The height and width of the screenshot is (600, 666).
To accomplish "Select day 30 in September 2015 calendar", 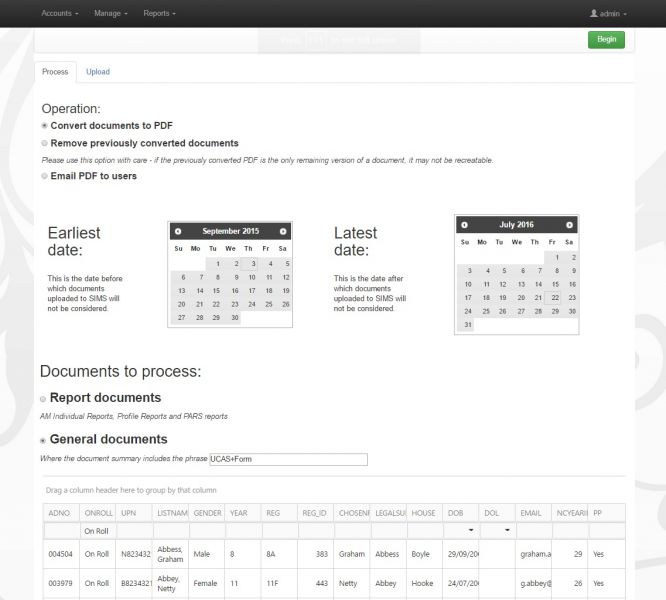I will 232,318.
